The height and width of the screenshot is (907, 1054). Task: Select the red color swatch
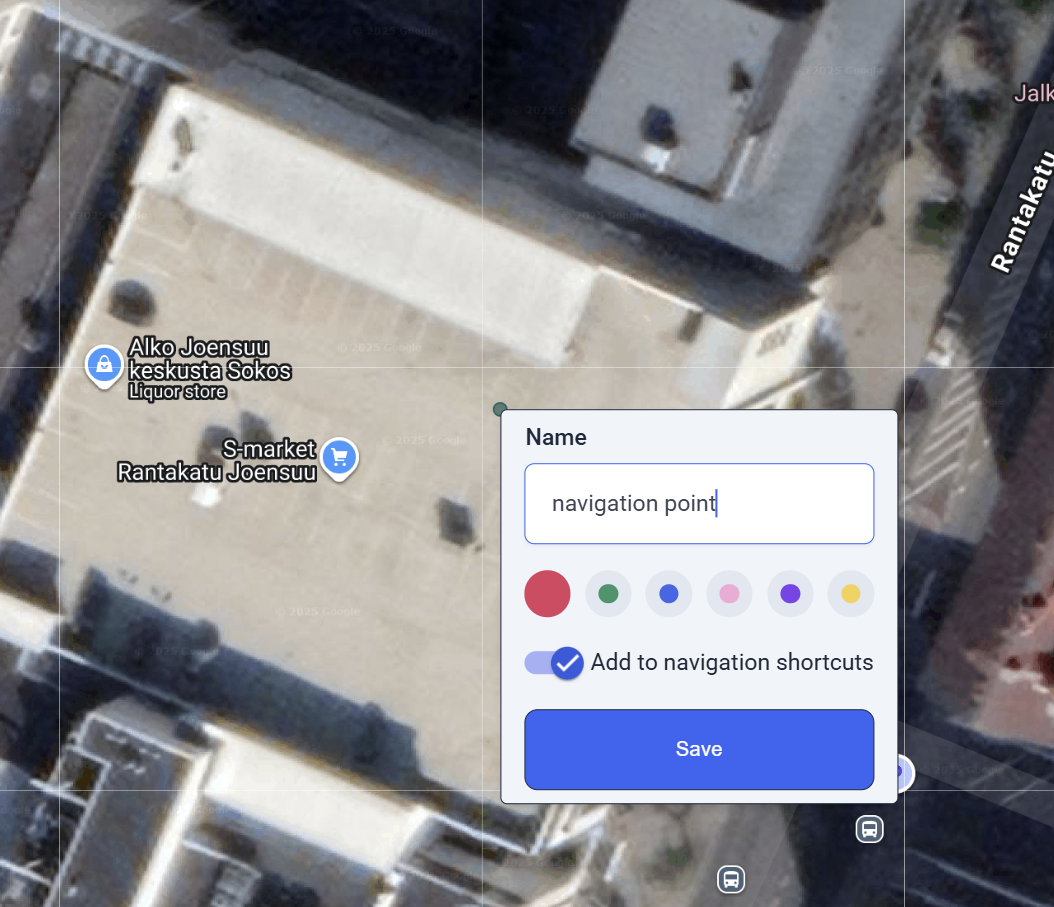(546, 593)
